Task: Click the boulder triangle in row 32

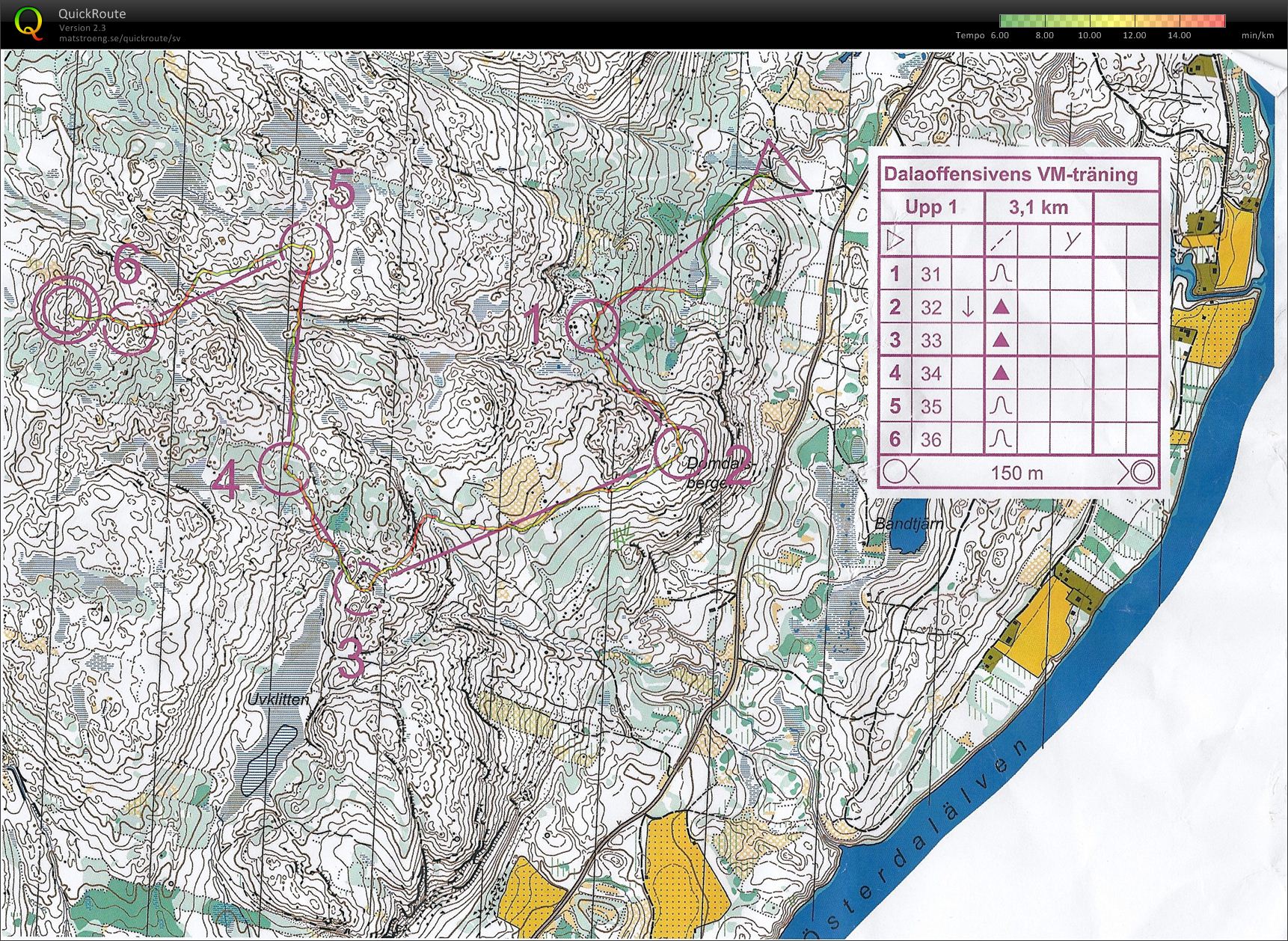Action: pyautogui.click(x=1001, y=307)
